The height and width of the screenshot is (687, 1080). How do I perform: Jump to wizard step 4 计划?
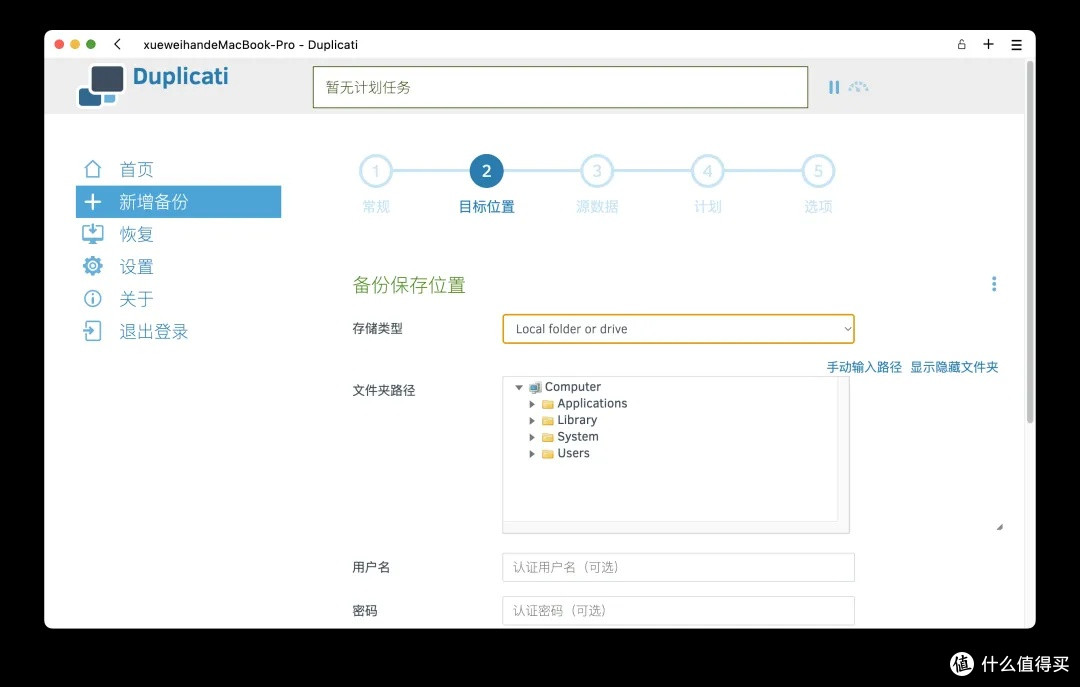pos(707,171)
